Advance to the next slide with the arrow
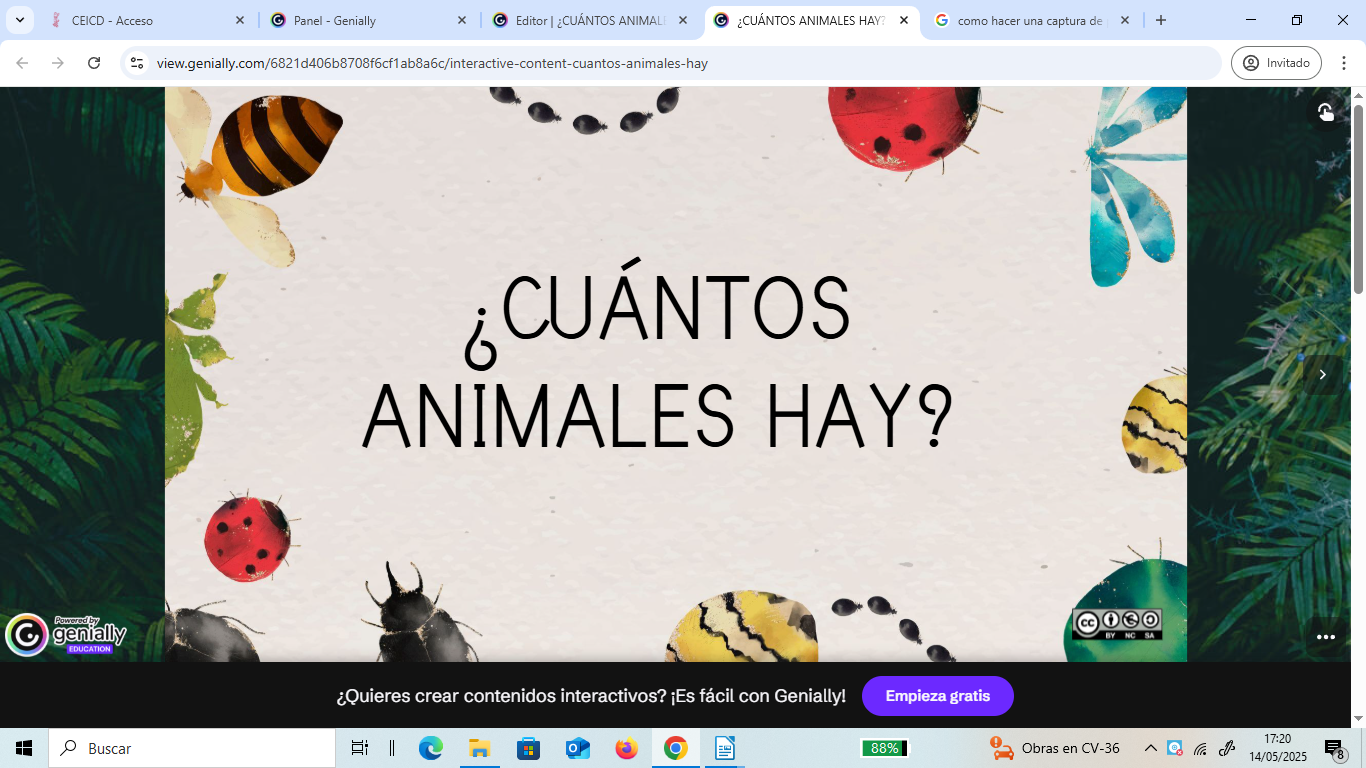This screenshot has height=768, width=1366. [x=1324, y=374]
